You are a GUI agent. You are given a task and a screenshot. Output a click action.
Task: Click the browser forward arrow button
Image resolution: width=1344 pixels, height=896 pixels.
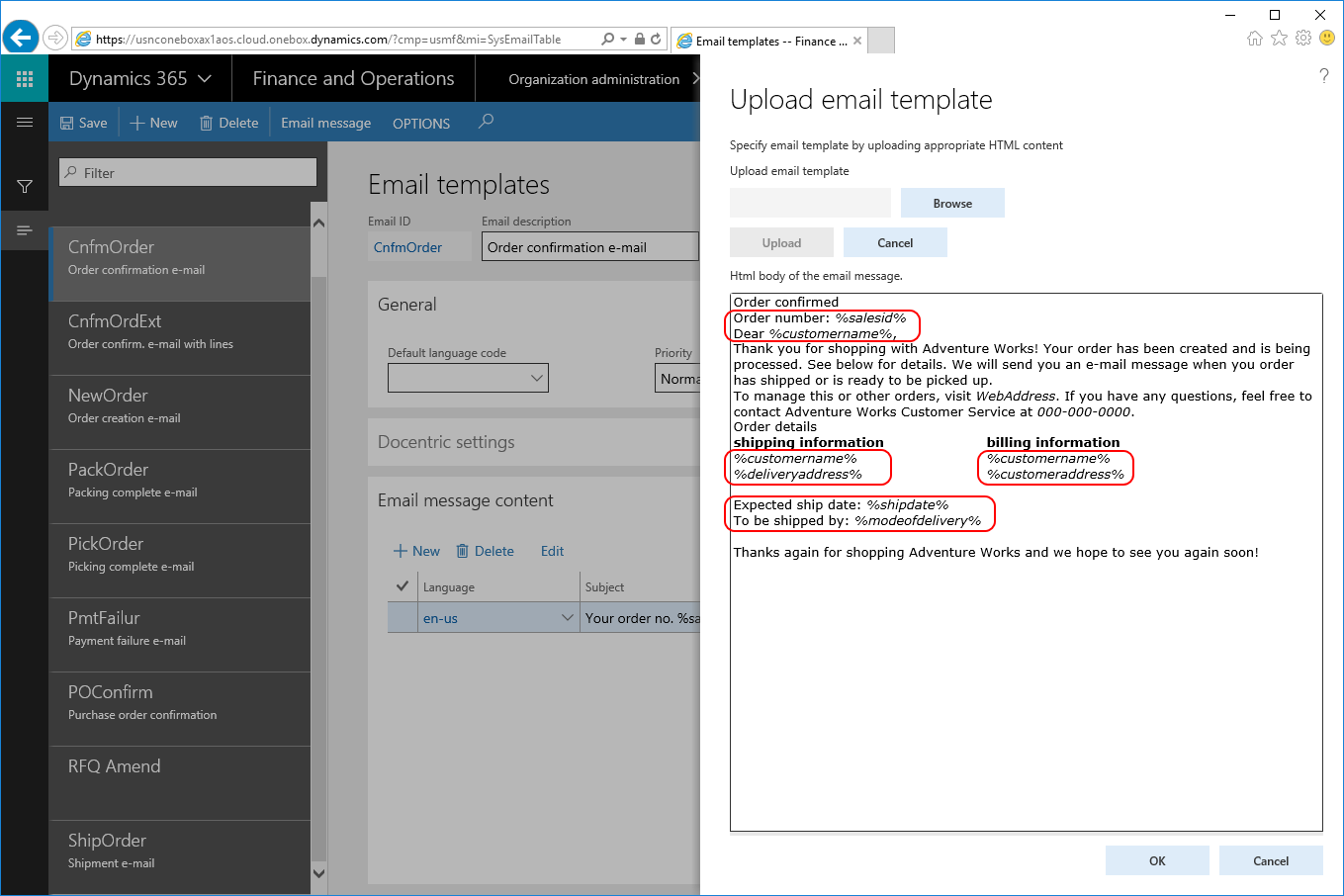click(55, 39)
